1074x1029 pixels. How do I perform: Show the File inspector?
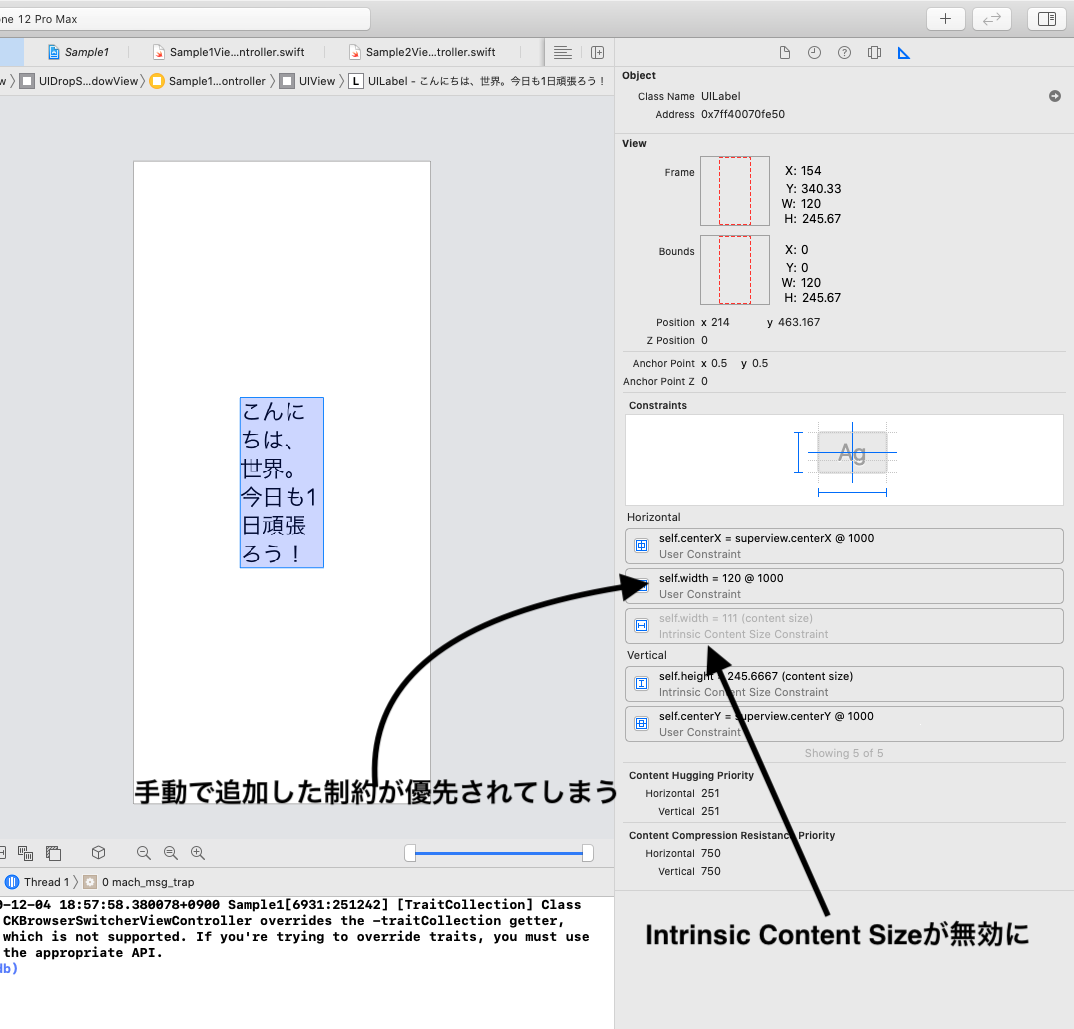coord(785,53)
